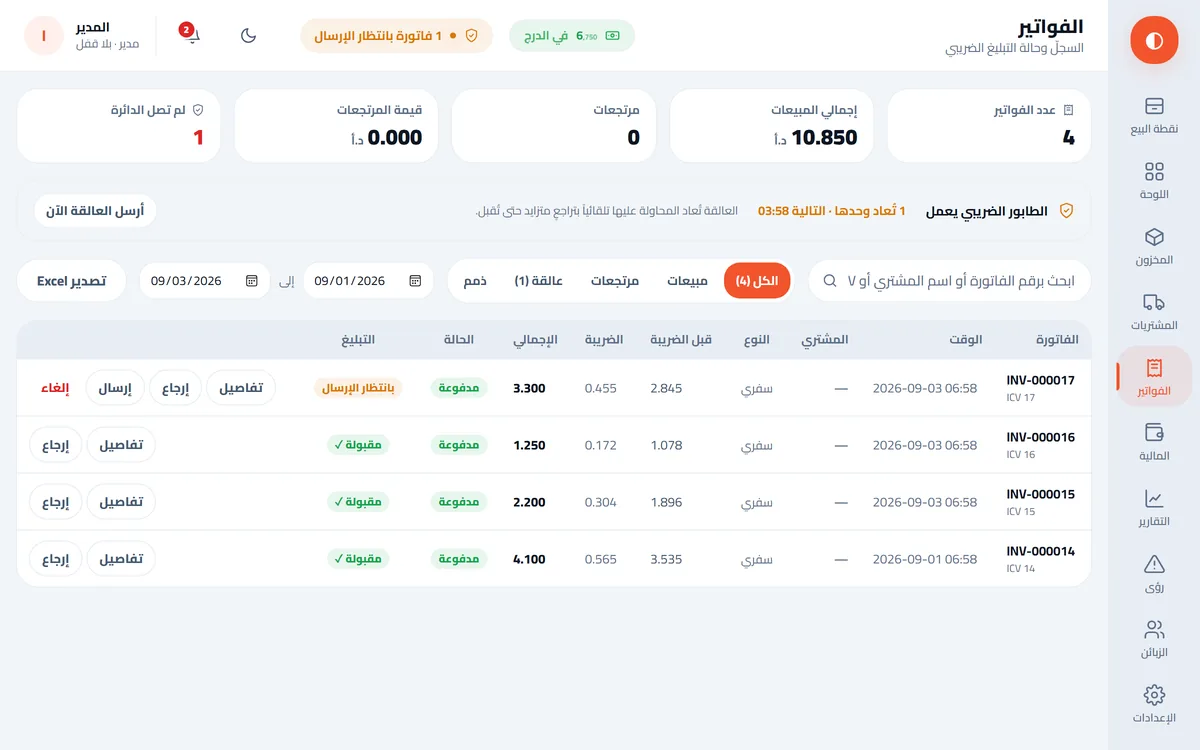Click invoice number INV-000014
Viewport: 1200px width, 750px height.
coord(1040,552)
